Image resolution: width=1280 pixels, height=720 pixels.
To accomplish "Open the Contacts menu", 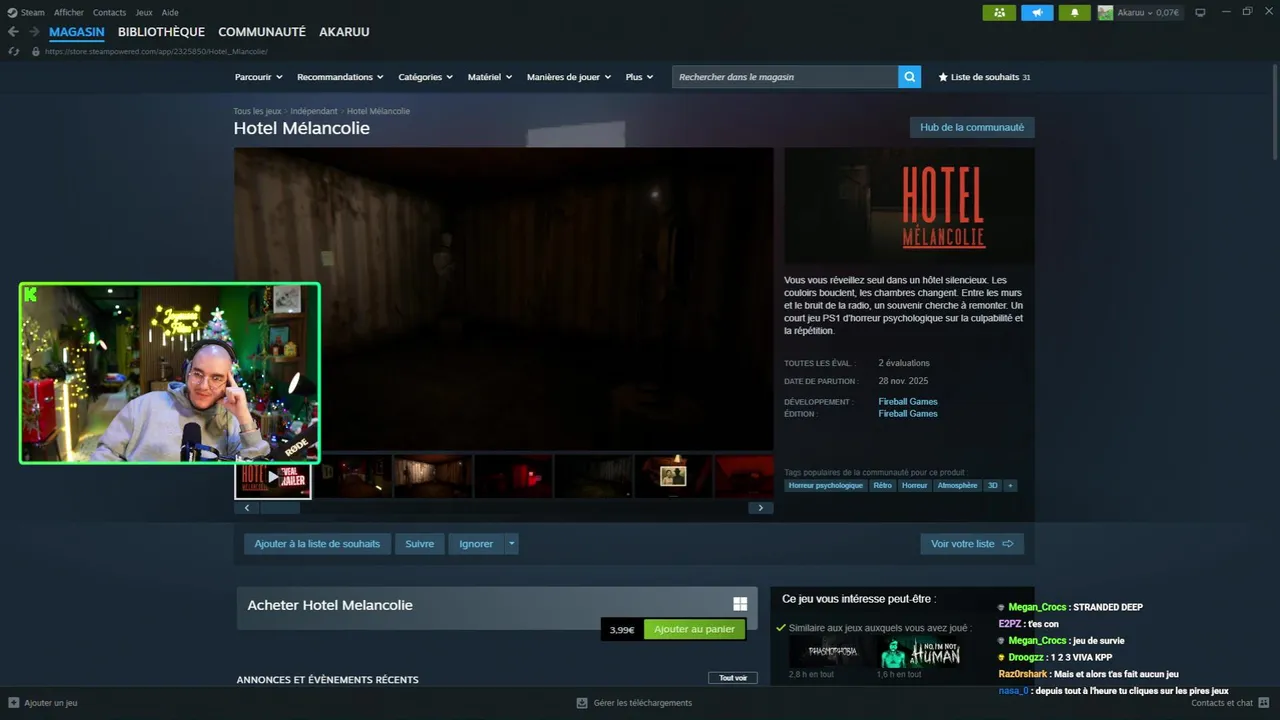I will pos(109,13).
